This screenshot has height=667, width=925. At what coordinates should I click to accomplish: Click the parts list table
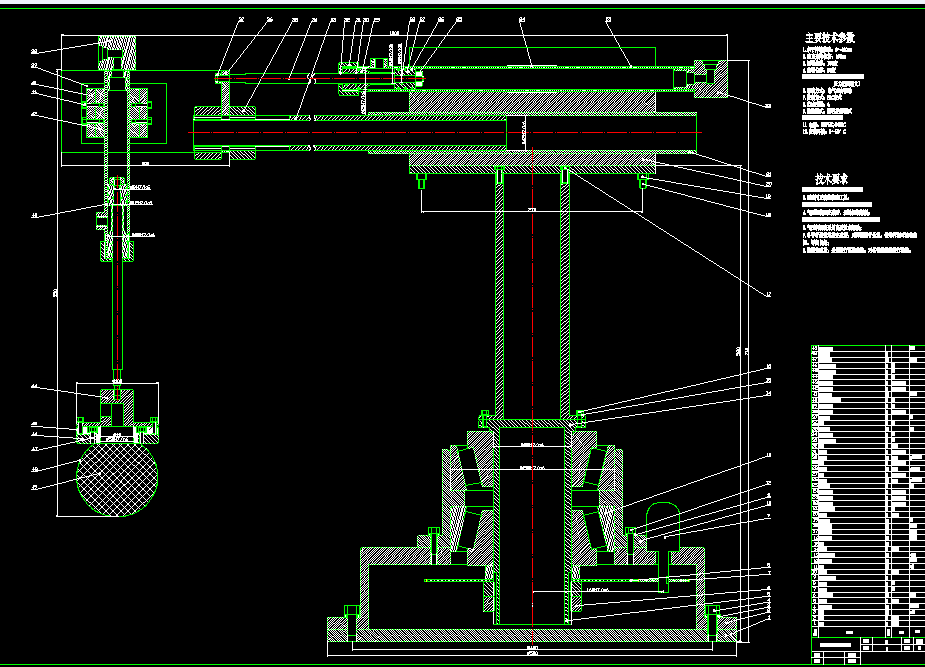click(868, 491)
